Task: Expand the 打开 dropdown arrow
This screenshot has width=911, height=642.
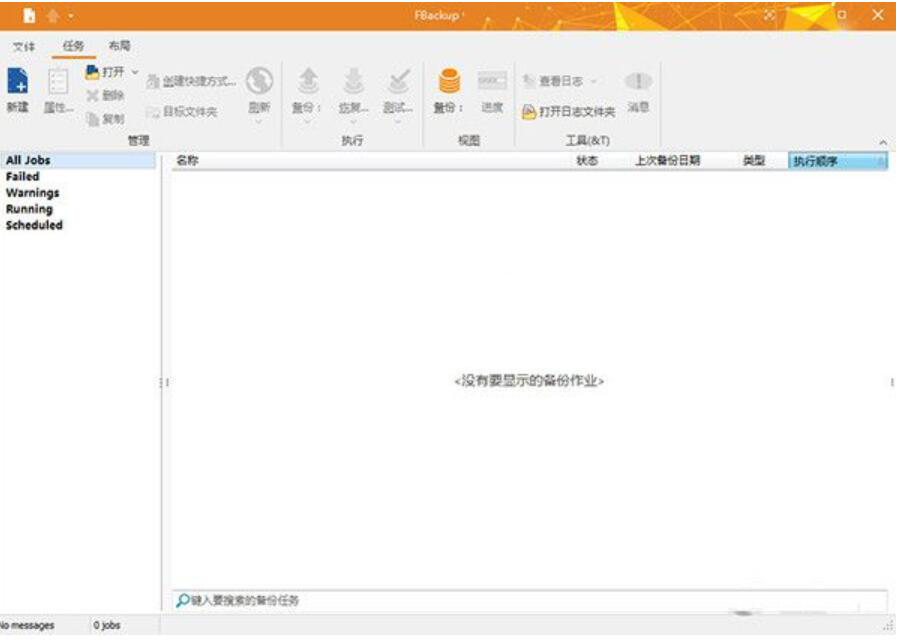Action: [x=135, y=72]
